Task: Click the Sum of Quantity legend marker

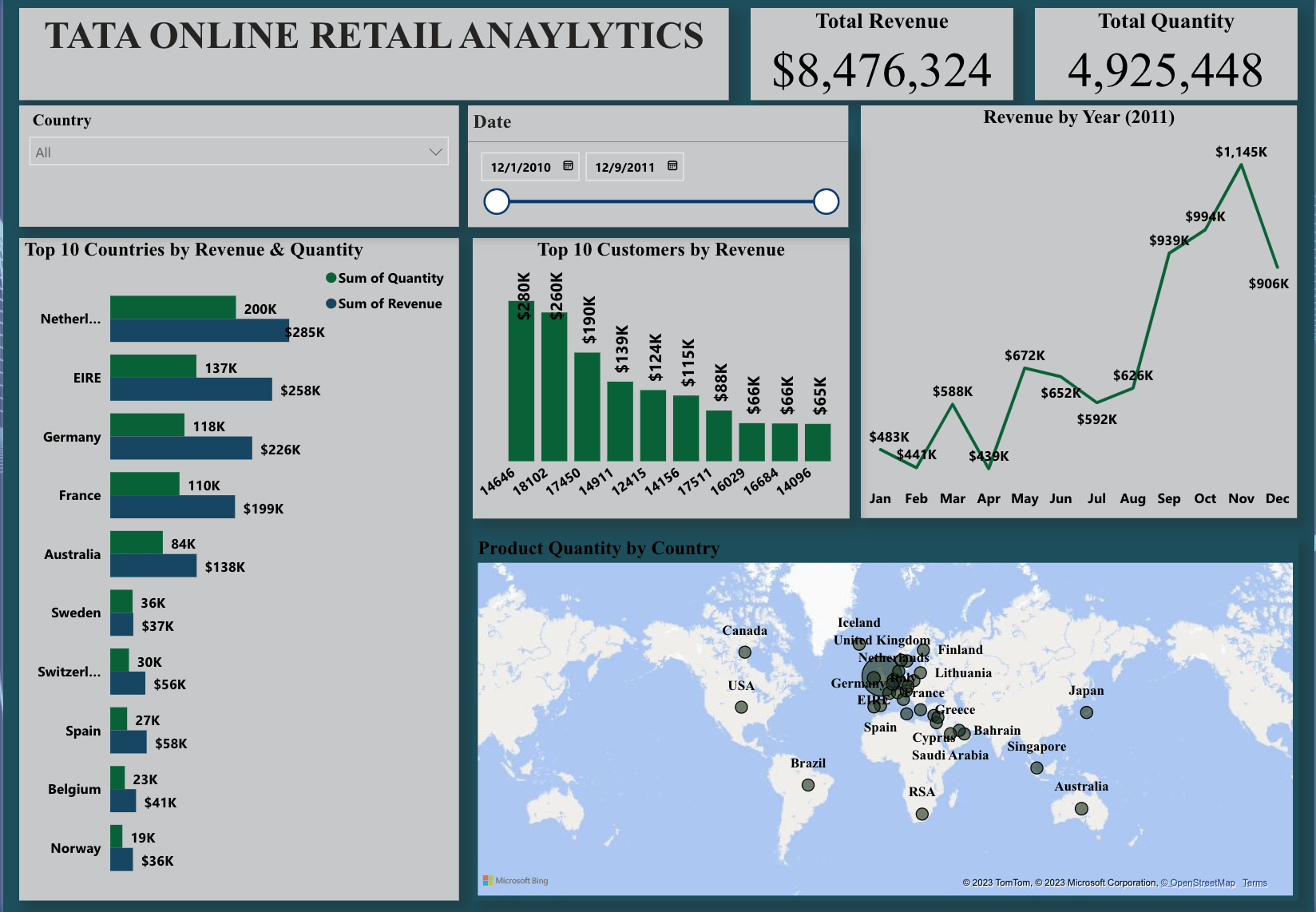Action: [x=331, y=278]
